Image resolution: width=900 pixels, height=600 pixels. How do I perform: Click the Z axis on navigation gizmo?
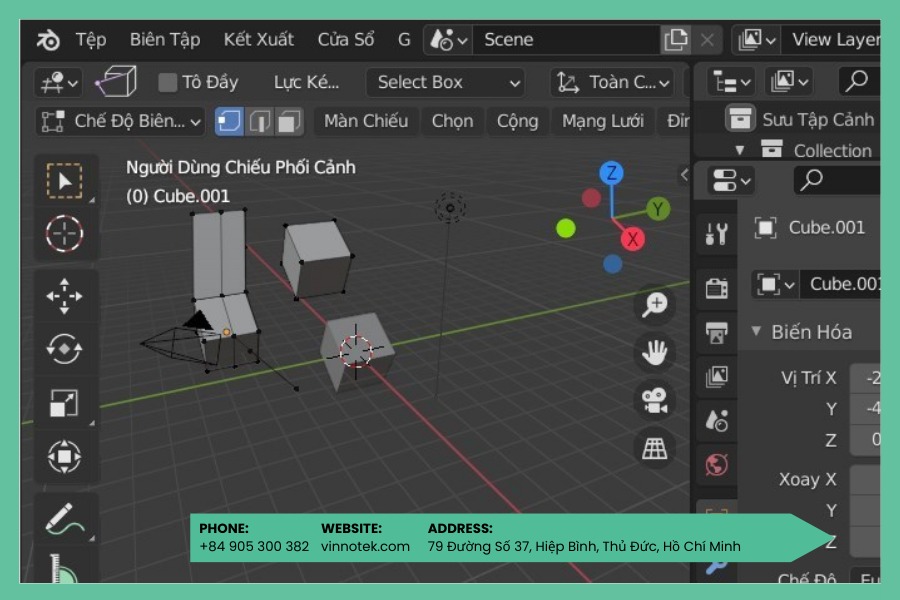611,173
